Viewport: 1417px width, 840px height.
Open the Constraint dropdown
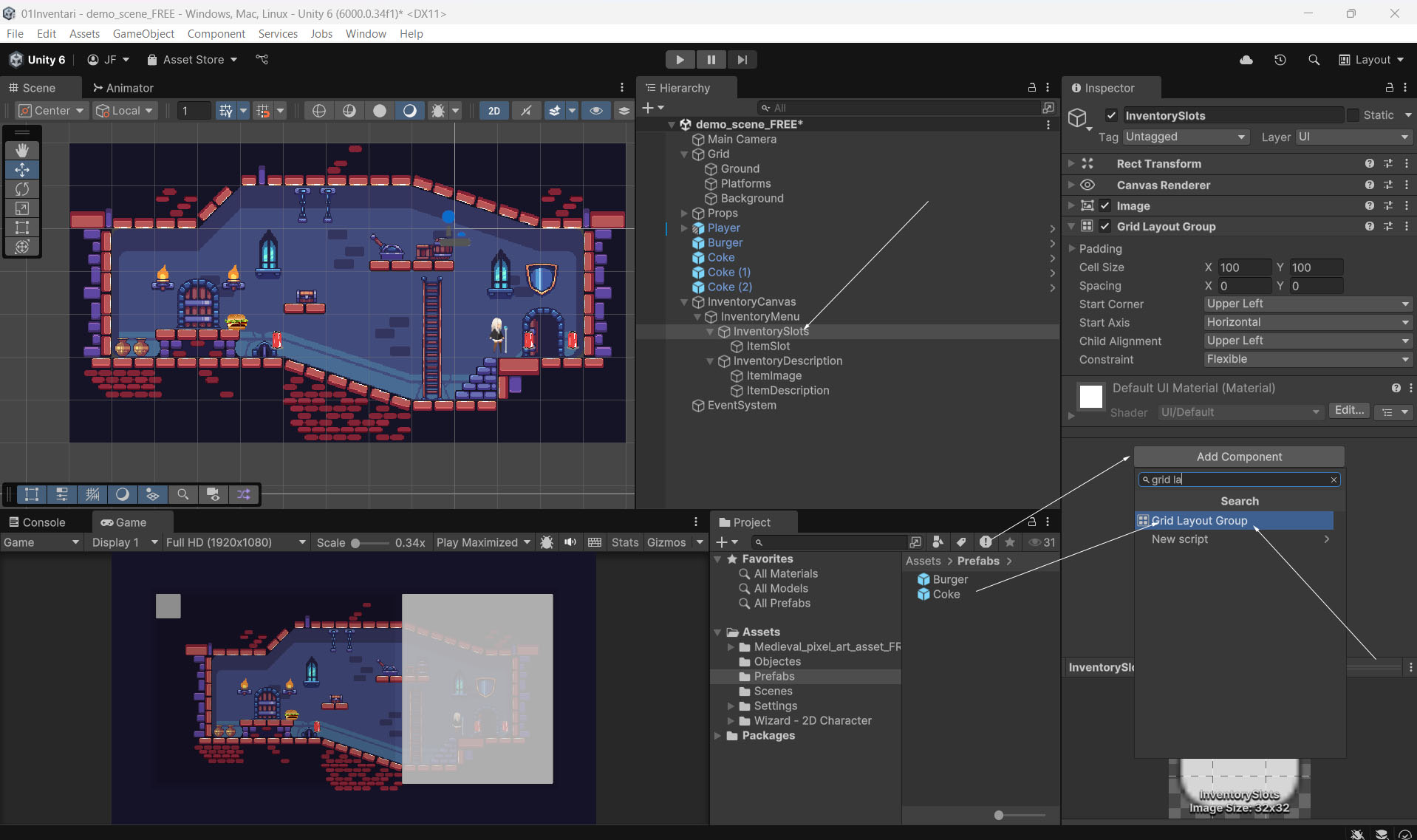coord(1308,359)
